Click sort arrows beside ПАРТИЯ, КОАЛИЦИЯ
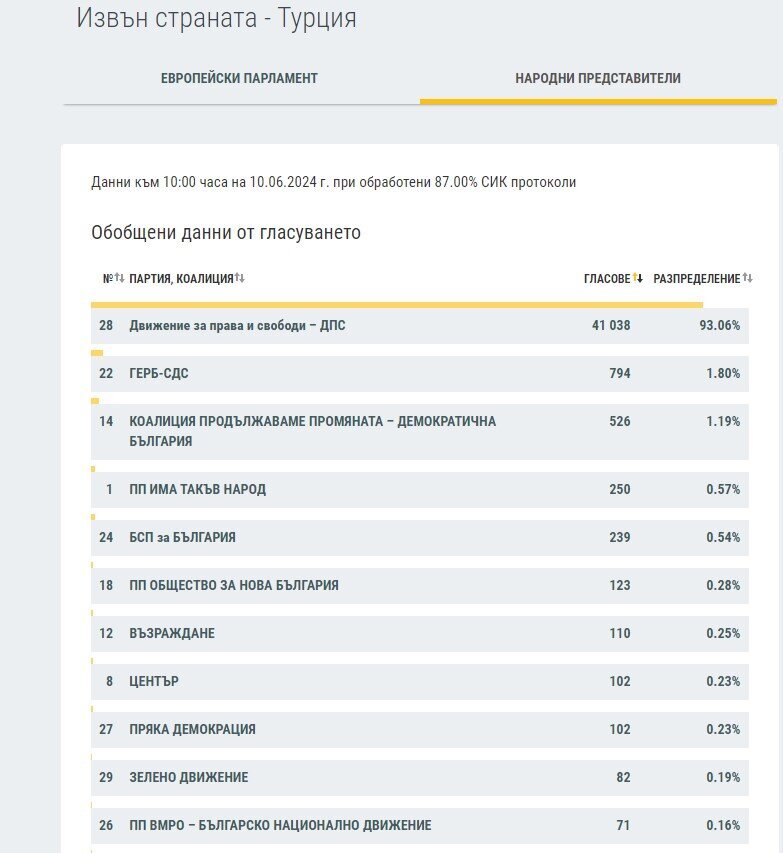The width and height of the screenshot is (783, 853). pyautogui.click(x=239, y=278)
